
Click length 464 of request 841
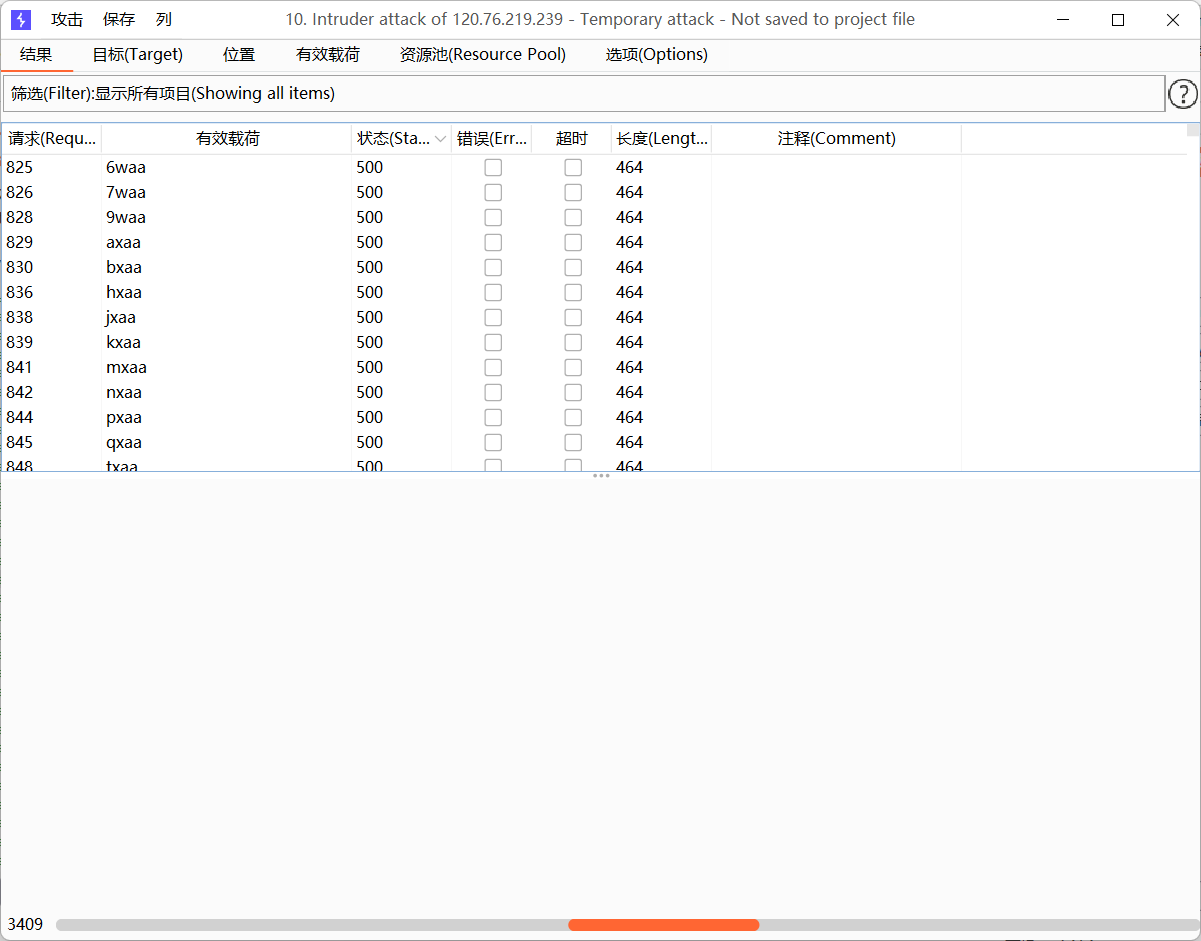[630, 368]
